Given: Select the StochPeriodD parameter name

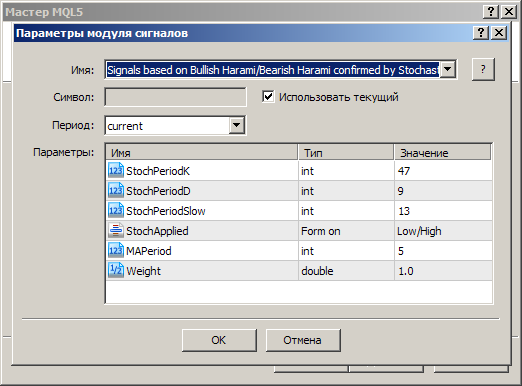Looking at the screenshot, I should (x=158, y=191).
